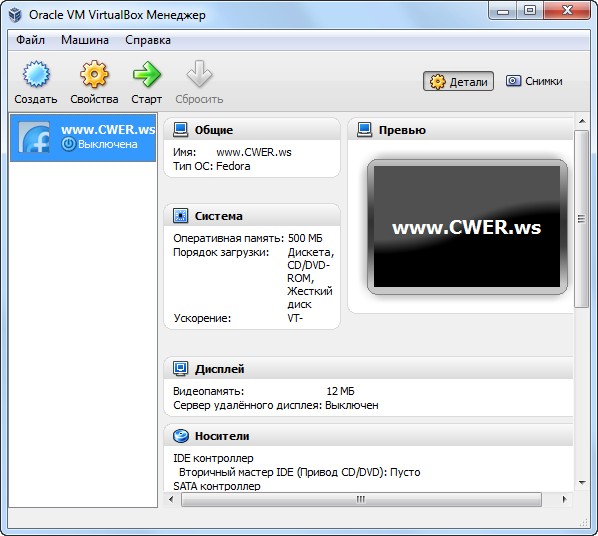Click the horizontal scrollbar left arrow
The image size is (598, 536).
[171, 499]
